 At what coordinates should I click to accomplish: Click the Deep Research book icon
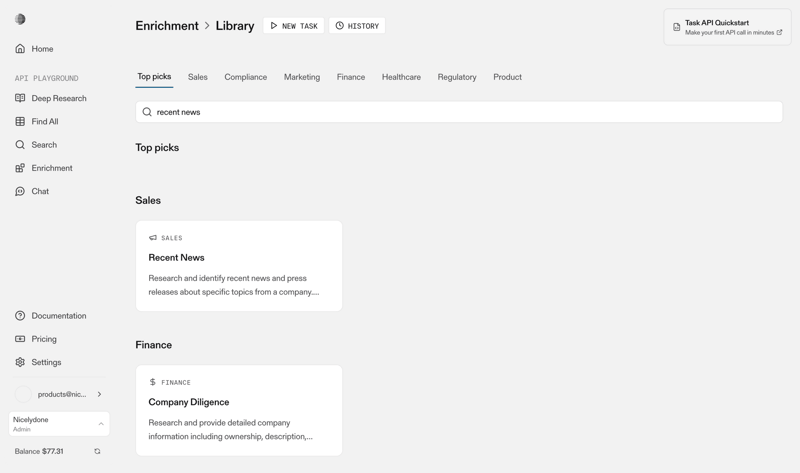pyautogui.click(x=20, y=98)
